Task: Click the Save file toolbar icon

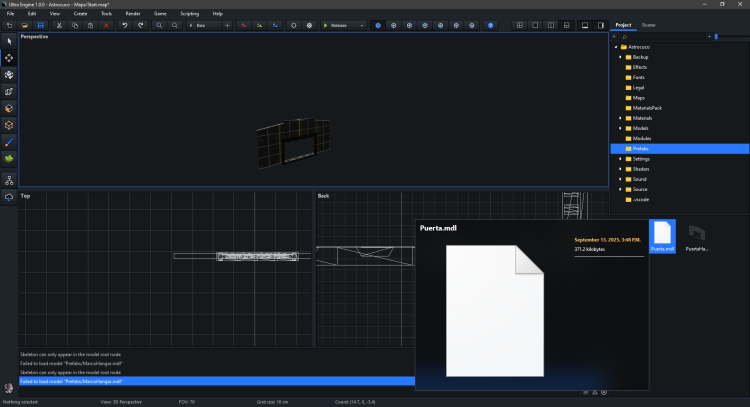Action: [x=40, y=25]
